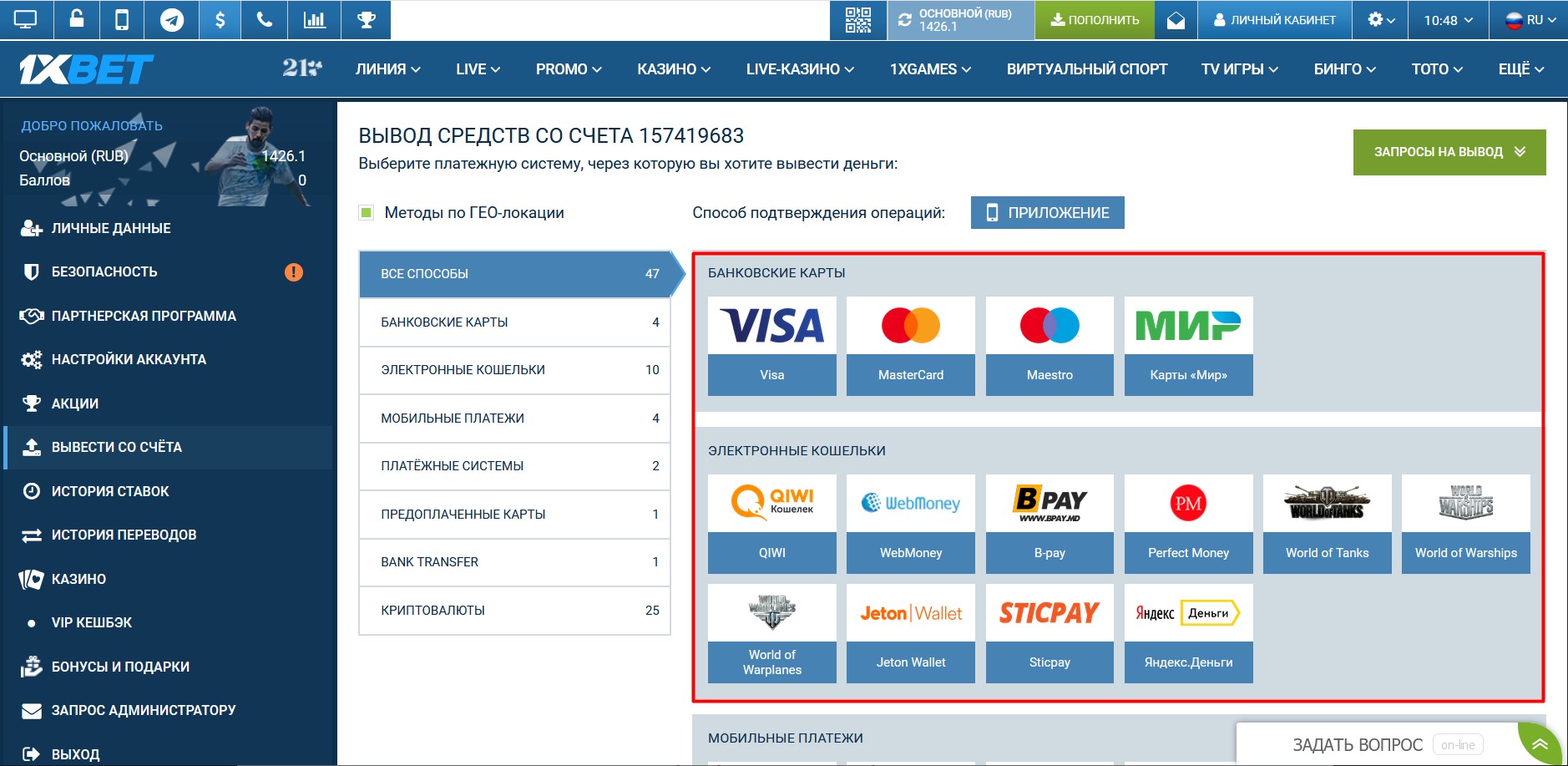The image size is (1568, 766).
Task: Expand the КАЗИНО dropdown in navbar
Action: 674,69
